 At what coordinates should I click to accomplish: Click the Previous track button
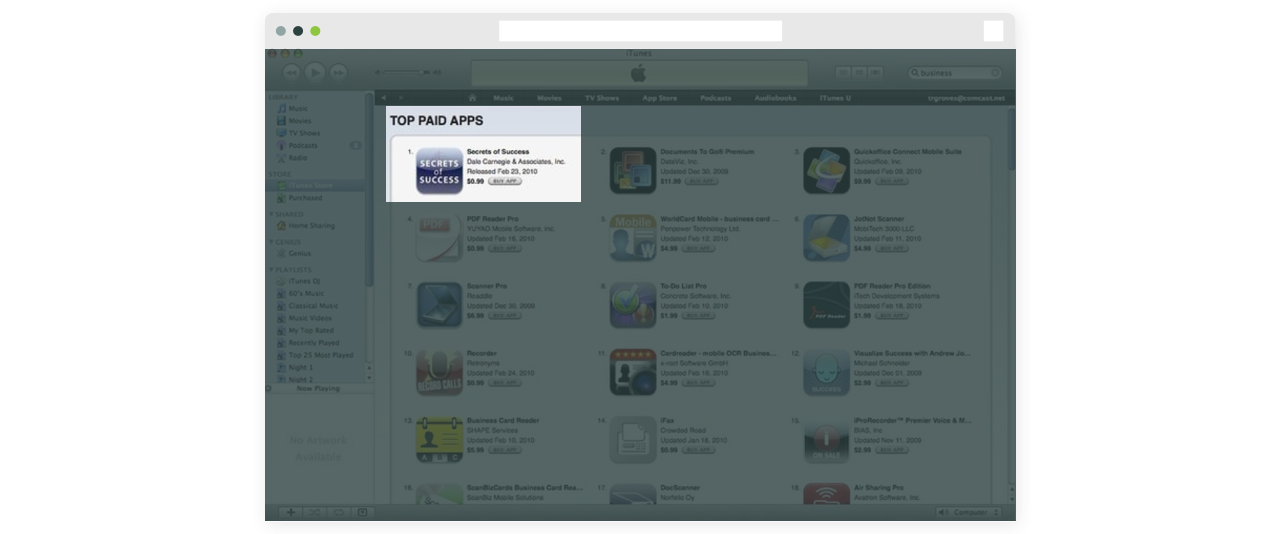click(291, 72)
